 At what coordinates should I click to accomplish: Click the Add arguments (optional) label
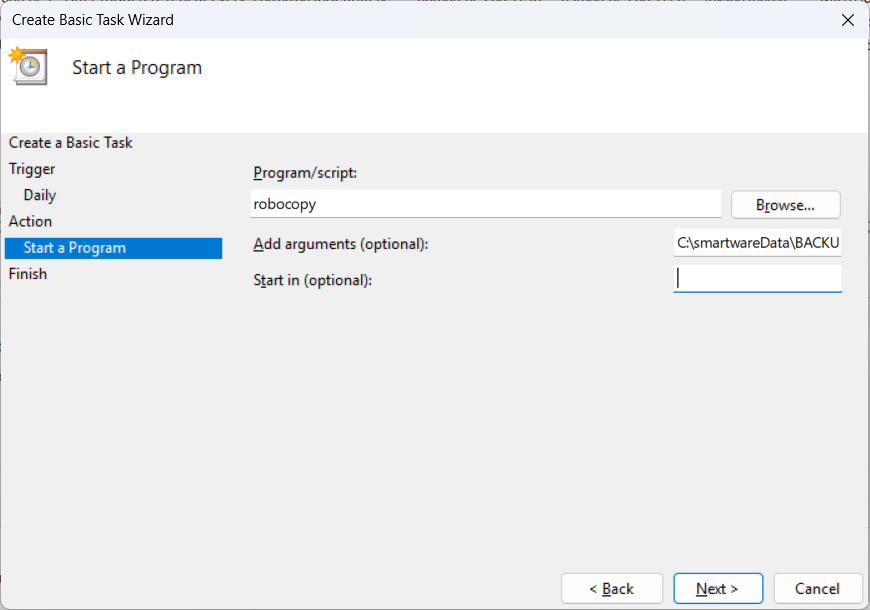tap(340, 244)
